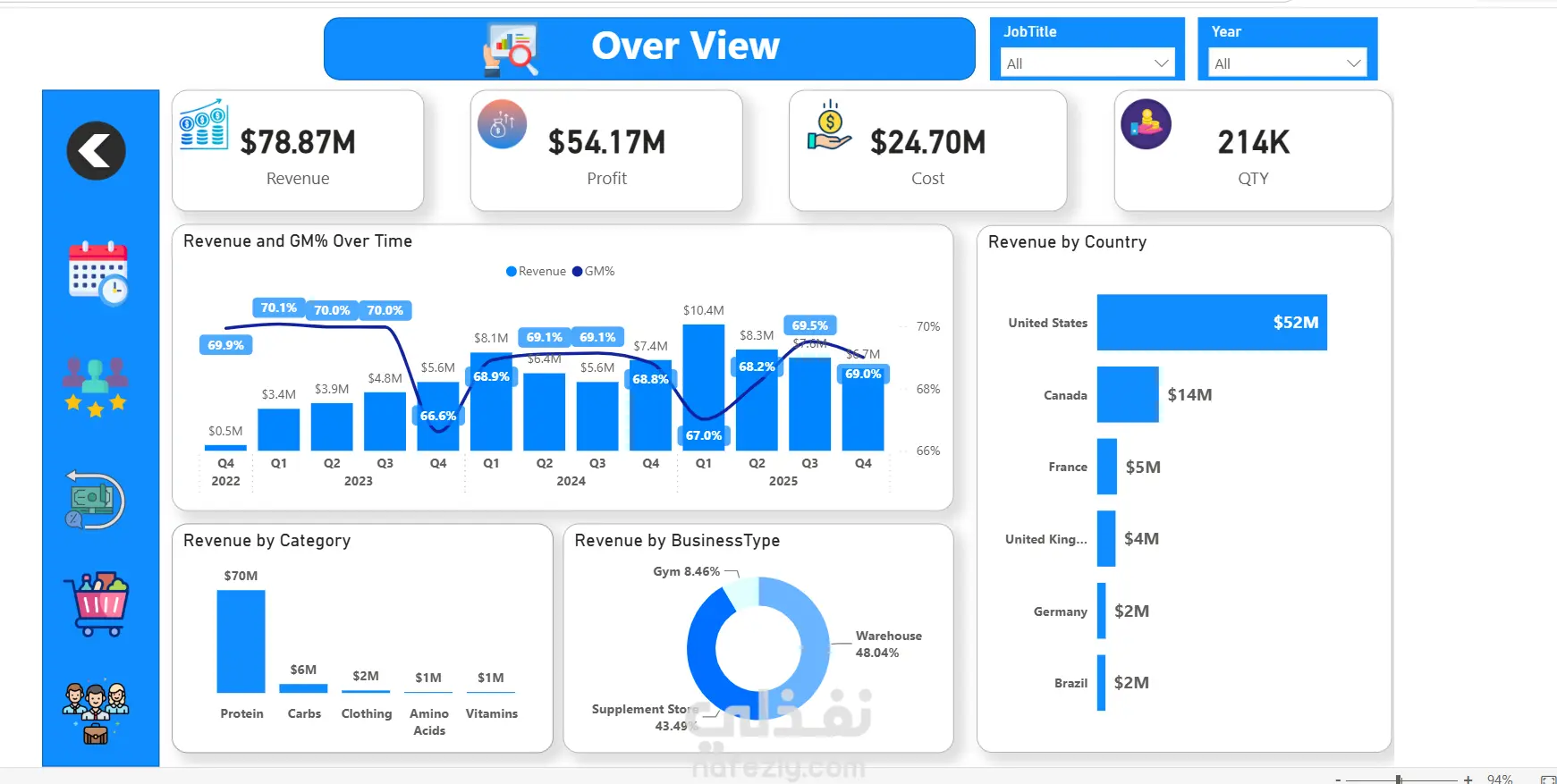
Task: Click the cost hand-with-coin icon
Action: tap(829, 125)
